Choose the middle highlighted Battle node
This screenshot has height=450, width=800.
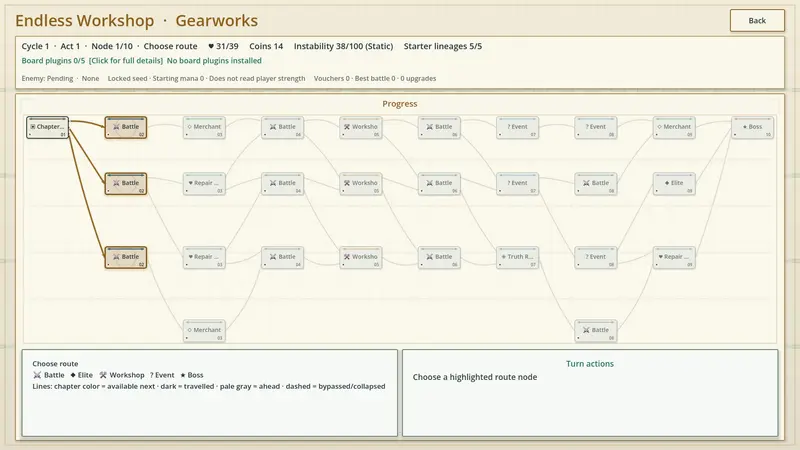126,184
